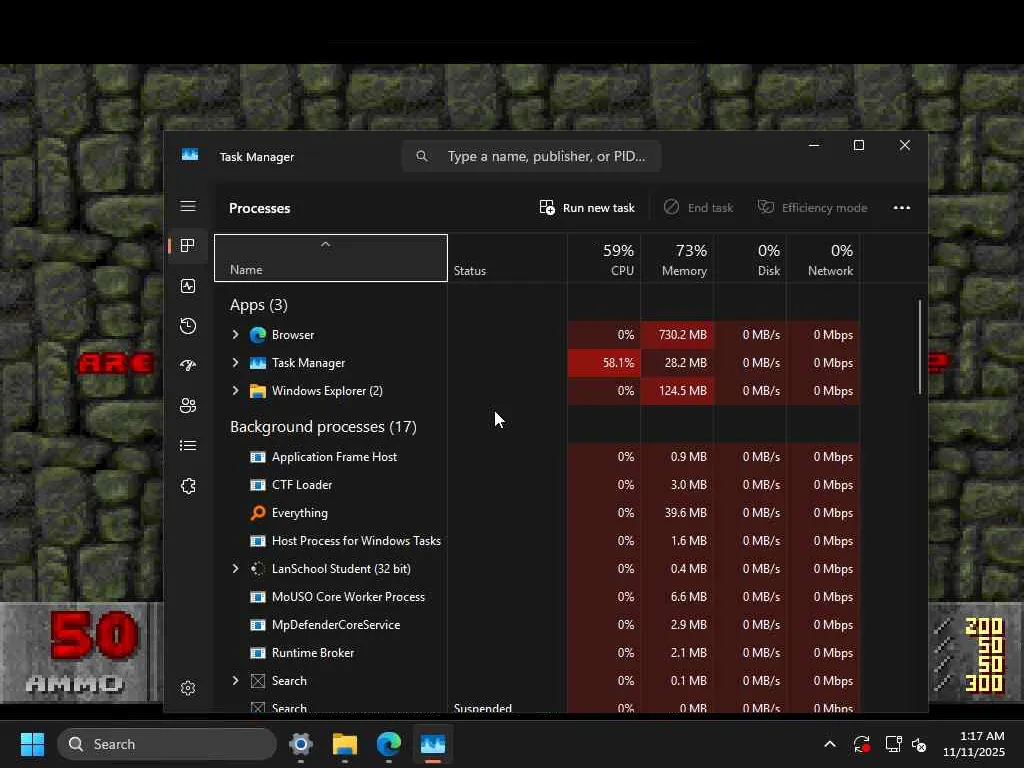This screenshot has width=1024, height=768.
Task: Select the Host Process for Windows Tasks row
Action: [537, 541]
